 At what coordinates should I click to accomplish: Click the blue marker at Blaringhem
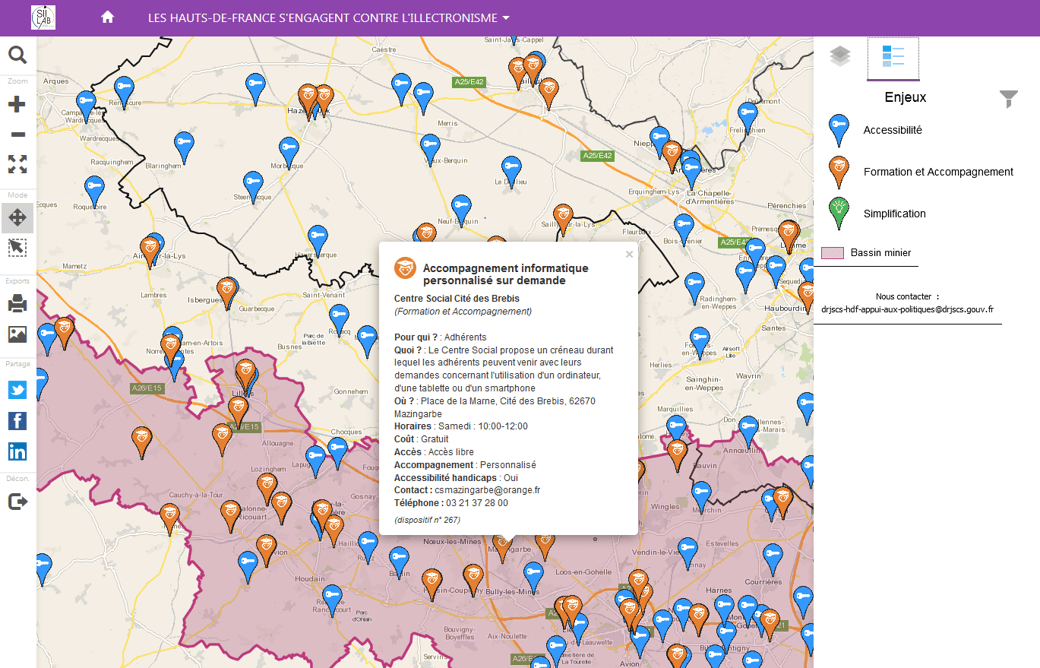click(x=184, y=147)
